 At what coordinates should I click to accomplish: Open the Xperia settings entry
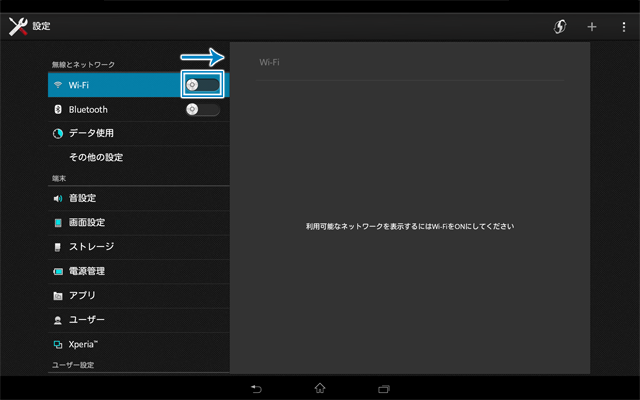89,343
